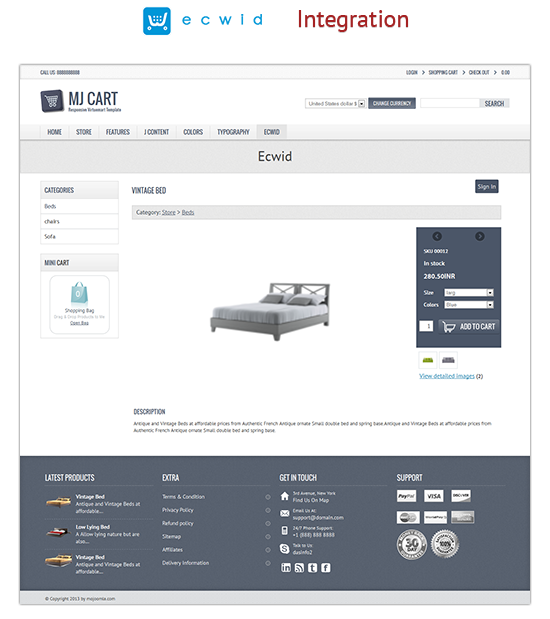
Task: Open the Home menu item
Action: pyautogui.click(x=54, y=132)
